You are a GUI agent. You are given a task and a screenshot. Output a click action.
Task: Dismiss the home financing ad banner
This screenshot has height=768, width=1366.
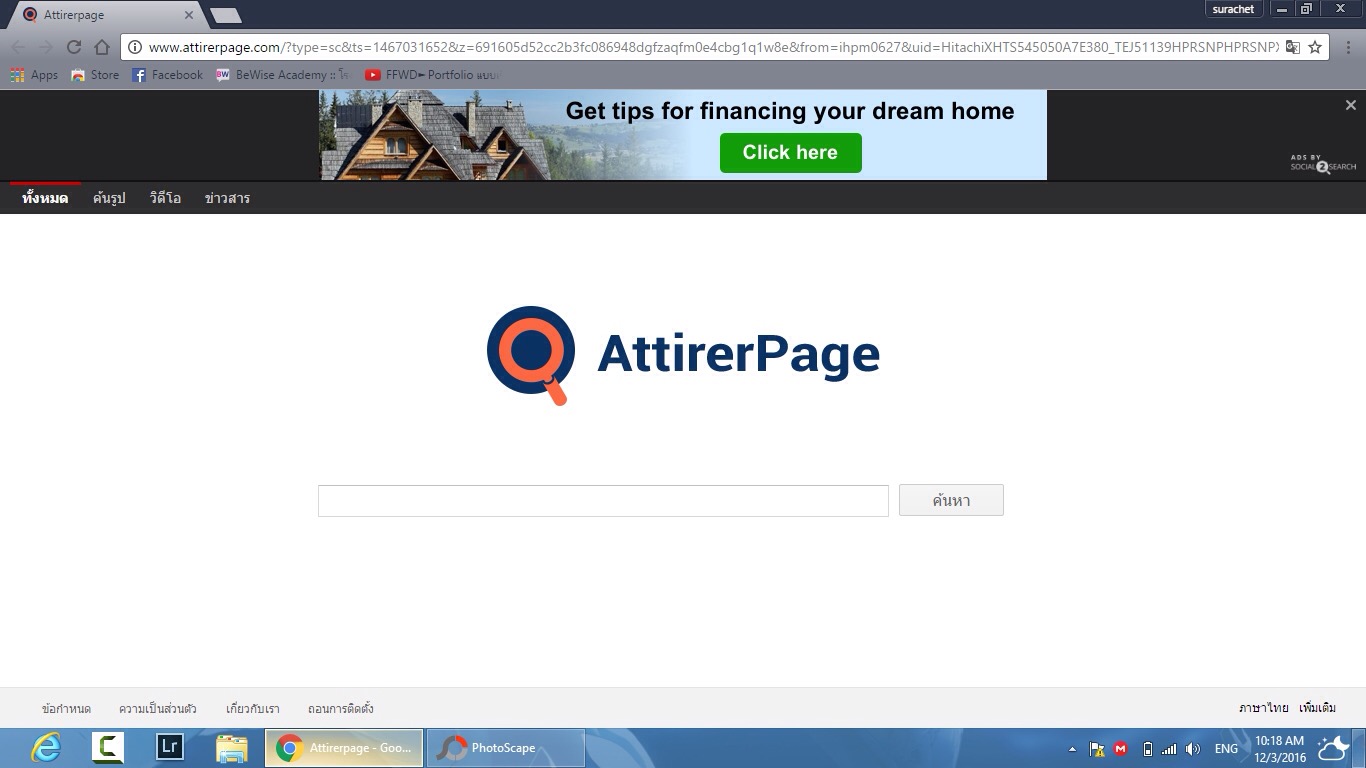coord(1350,105)
